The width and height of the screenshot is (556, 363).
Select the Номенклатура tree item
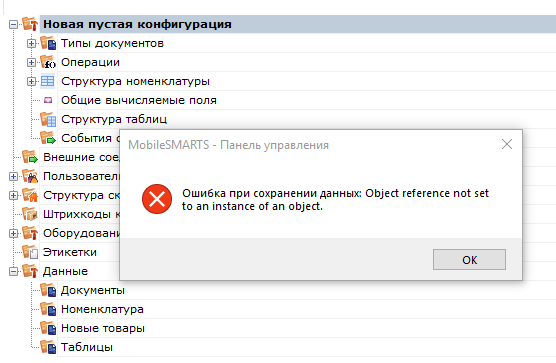(x=102, y=309)
